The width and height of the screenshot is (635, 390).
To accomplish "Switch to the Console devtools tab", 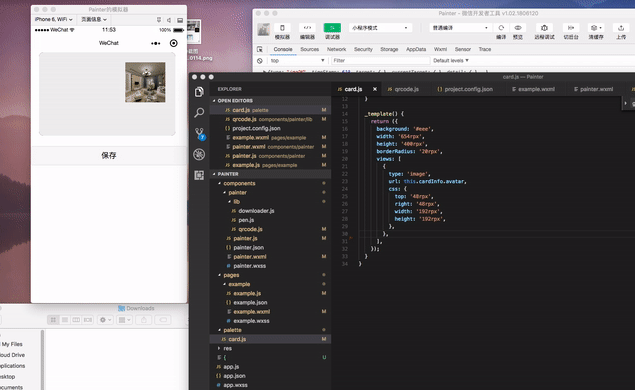I will [283, 49].
